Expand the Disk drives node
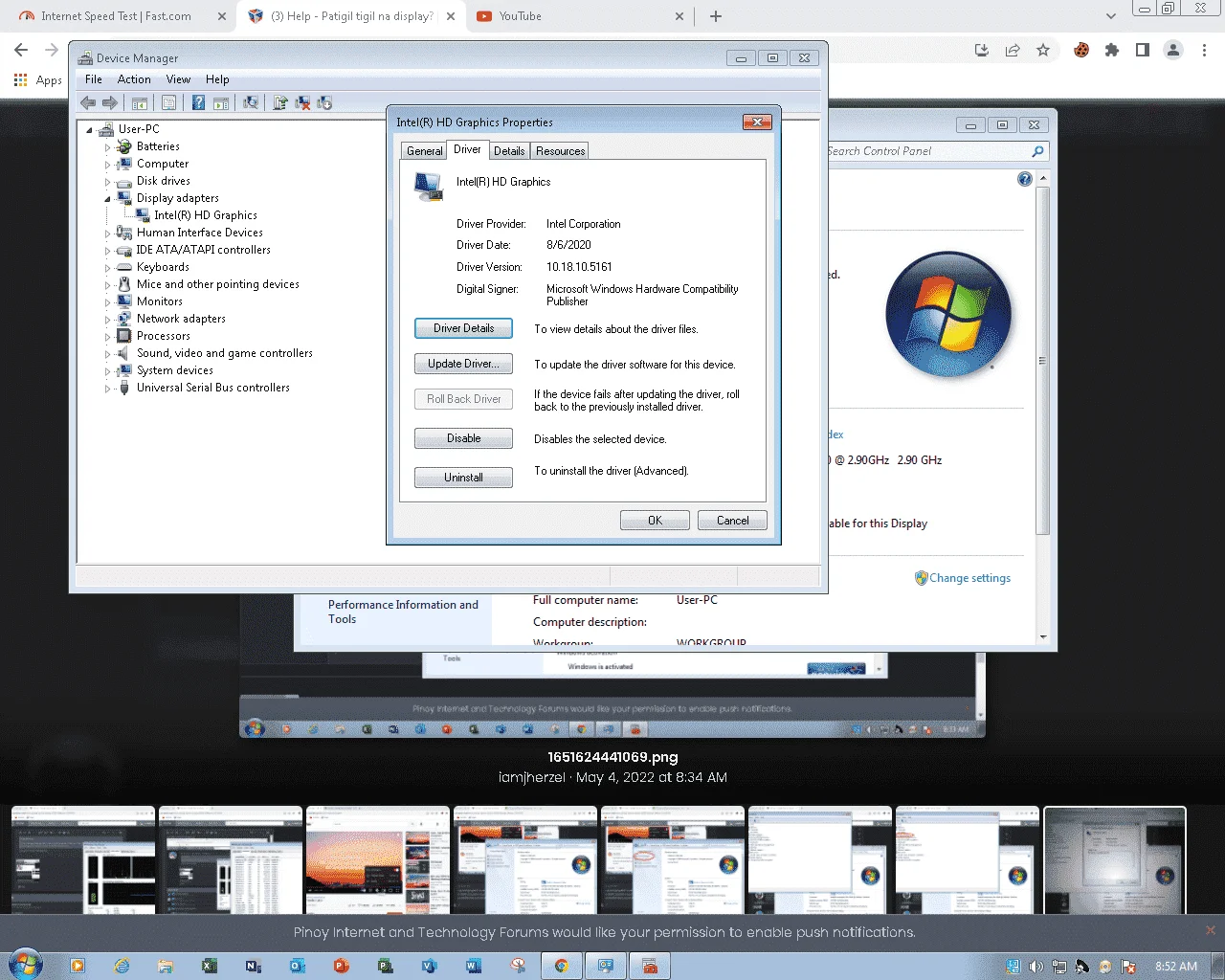The image size is (1225, 980). point(107,182)
